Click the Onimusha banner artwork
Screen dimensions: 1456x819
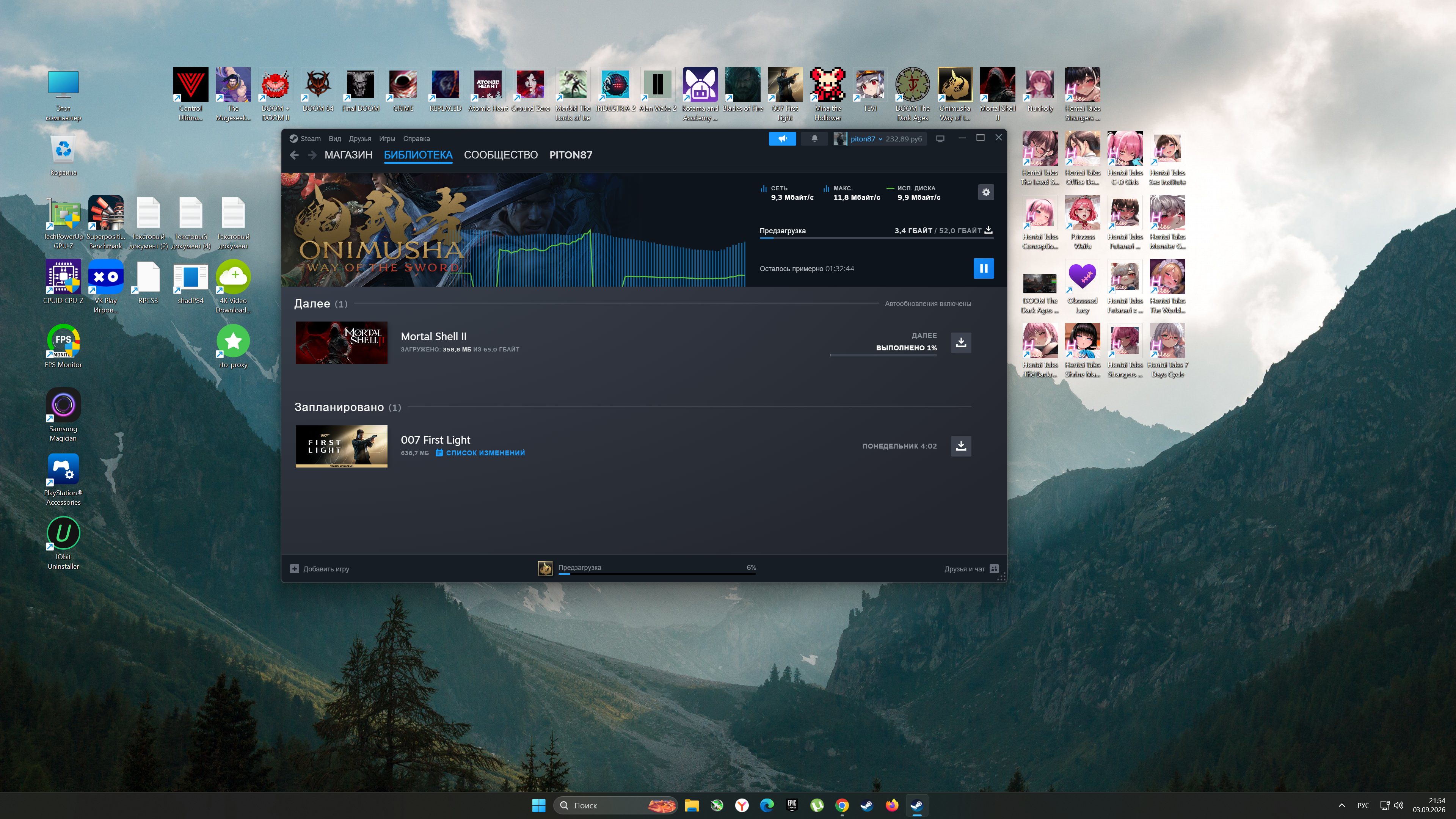(x=513, y=229)
